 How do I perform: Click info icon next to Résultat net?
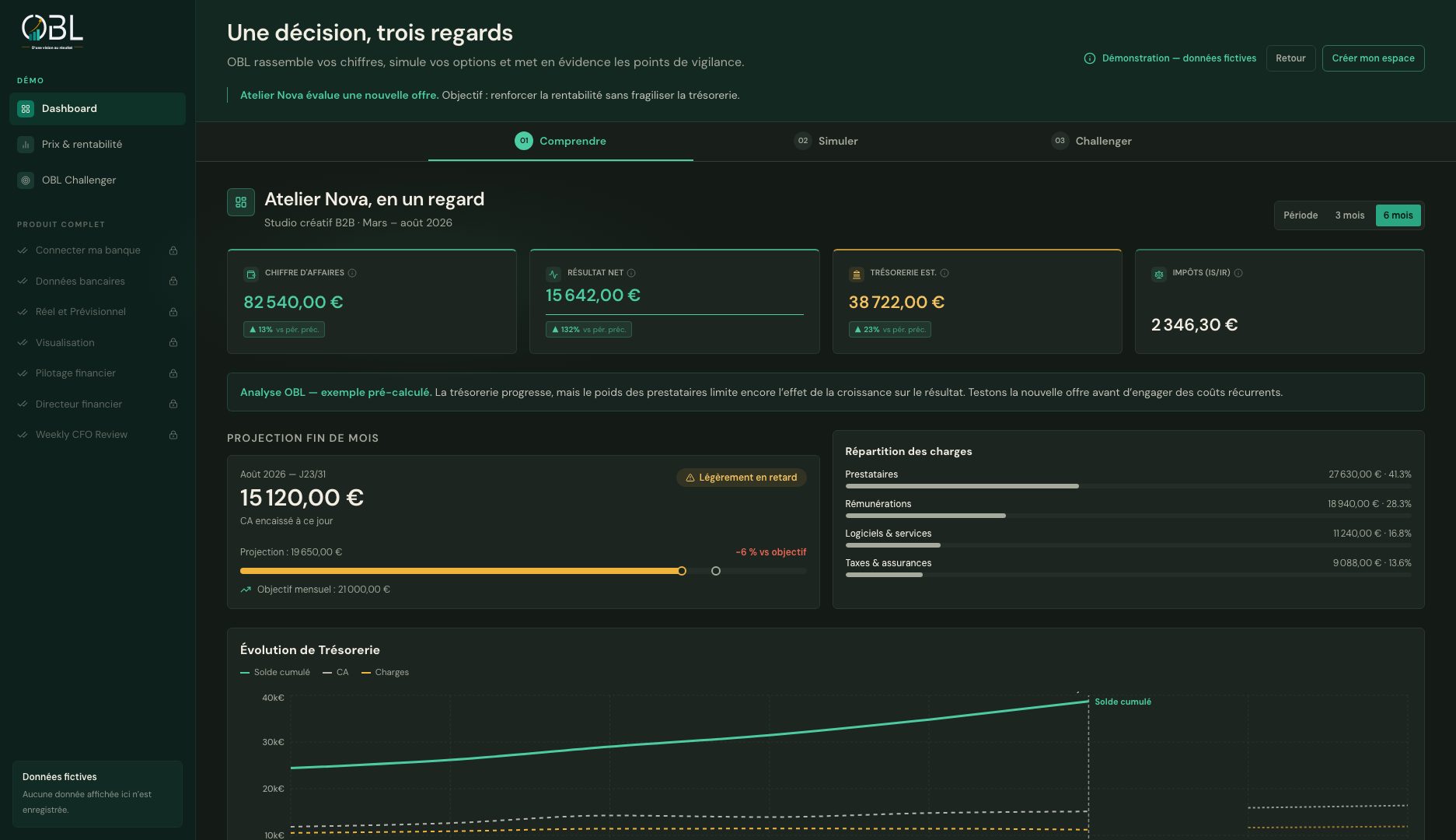(x=631, y=273)
